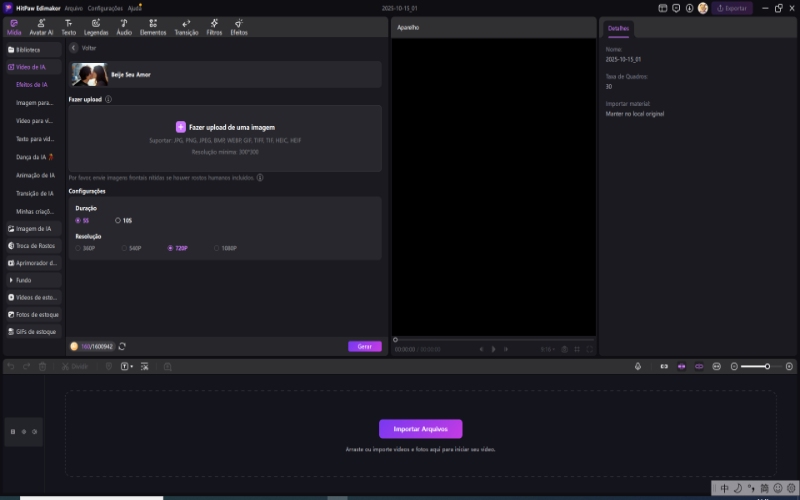The height and width of the screenshot is (500, 800).
Task: Click the refresh credits icon
Action: (122, 346)
